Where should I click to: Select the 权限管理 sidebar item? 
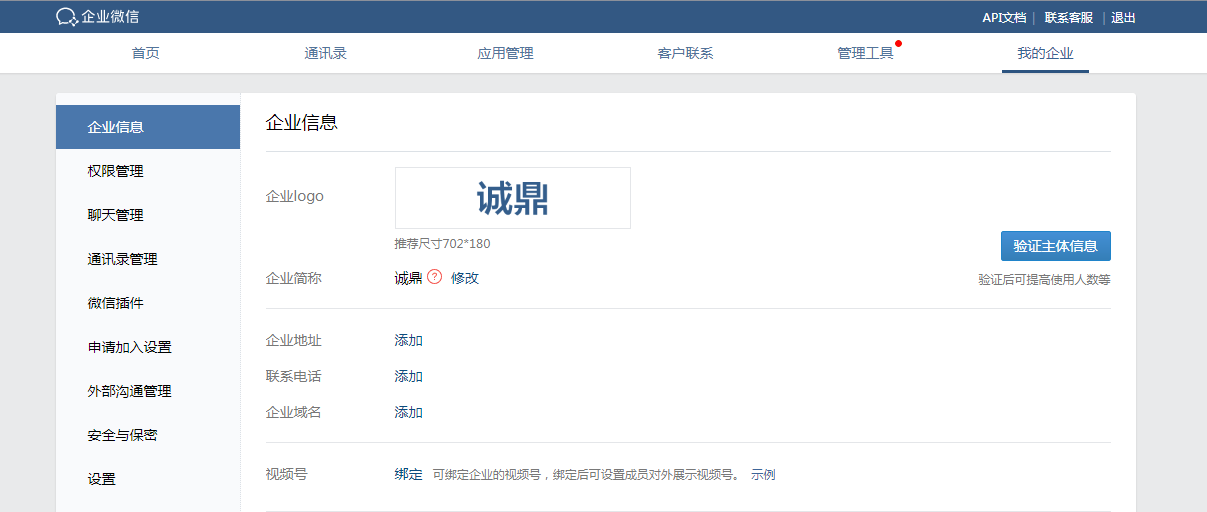point(116,171)
